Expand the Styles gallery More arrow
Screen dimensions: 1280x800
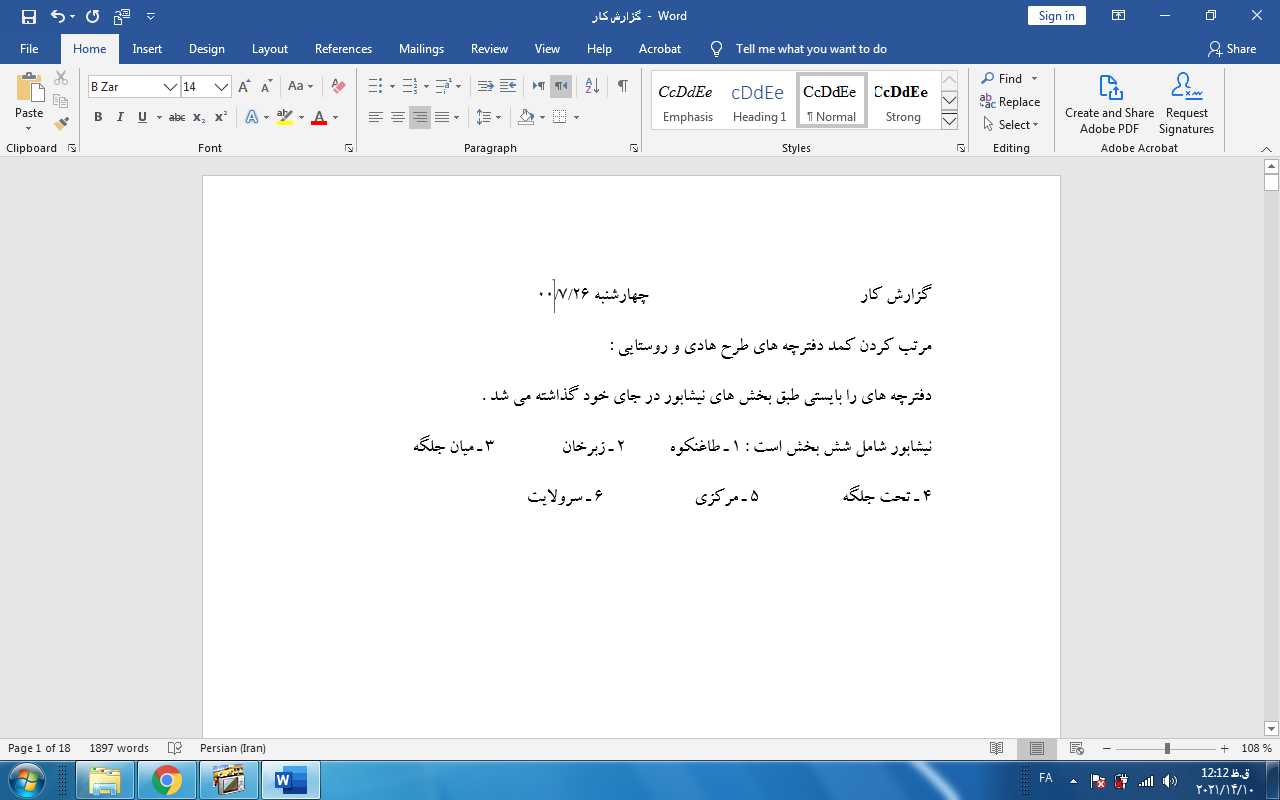949,121
